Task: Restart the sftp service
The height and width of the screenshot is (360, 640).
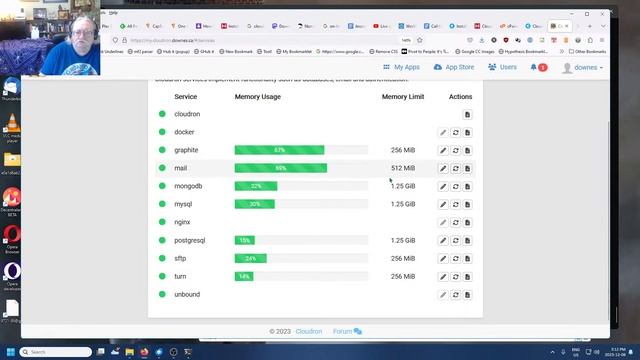Action: (x=456, y=258)
